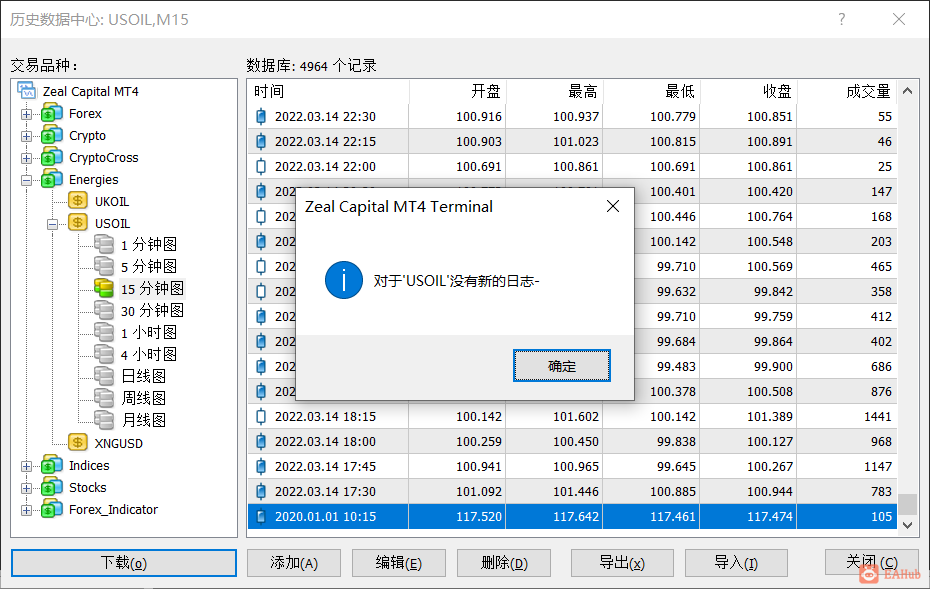The height and width of the screenshot is (589, 930).
Task: Click the 编辑(E) edit button
Action: [399, 562]
